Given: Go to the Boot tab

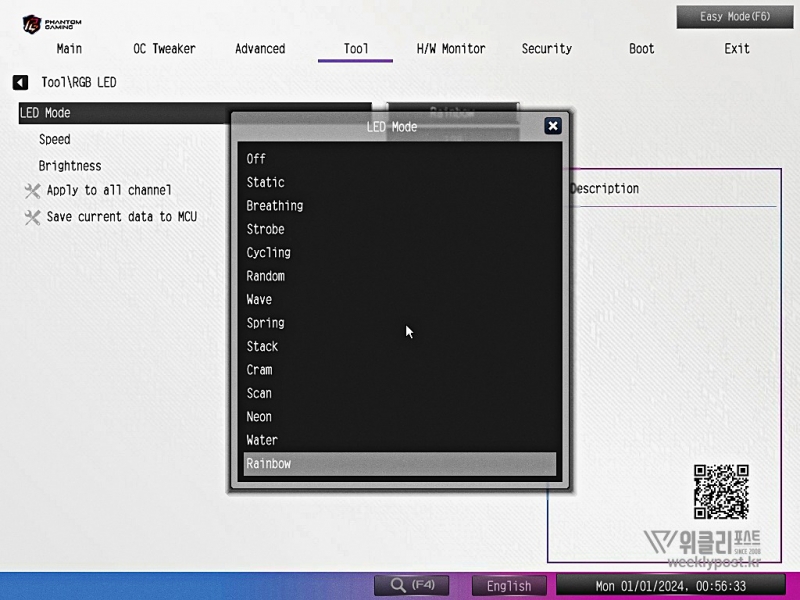Looking at the screenshot, I should 642,49.
